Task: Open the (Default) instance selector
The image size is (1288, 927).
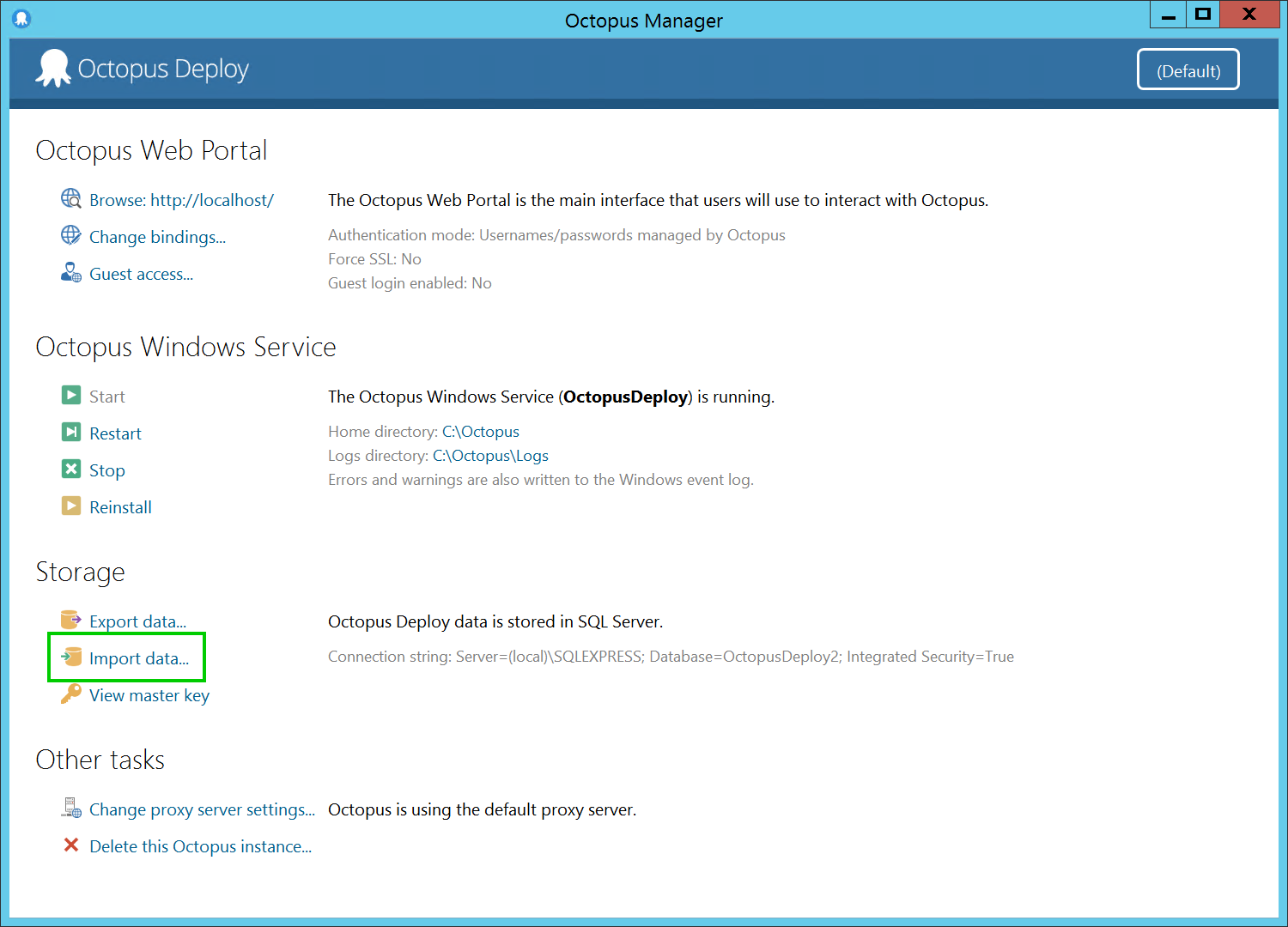Action: (x=1188, y=70)
